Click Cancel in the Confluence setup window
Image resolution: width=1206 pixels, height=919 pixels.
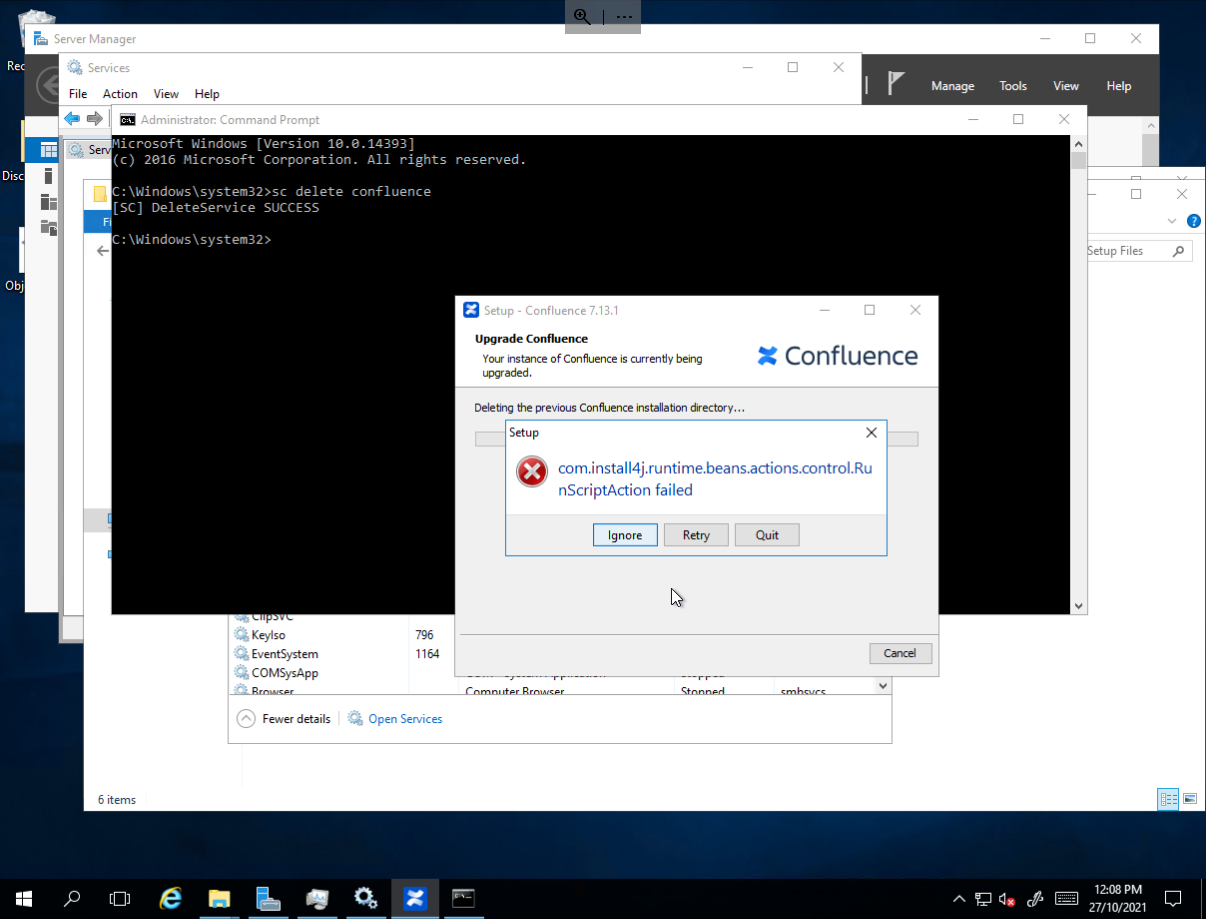click(x=900, y=653)
